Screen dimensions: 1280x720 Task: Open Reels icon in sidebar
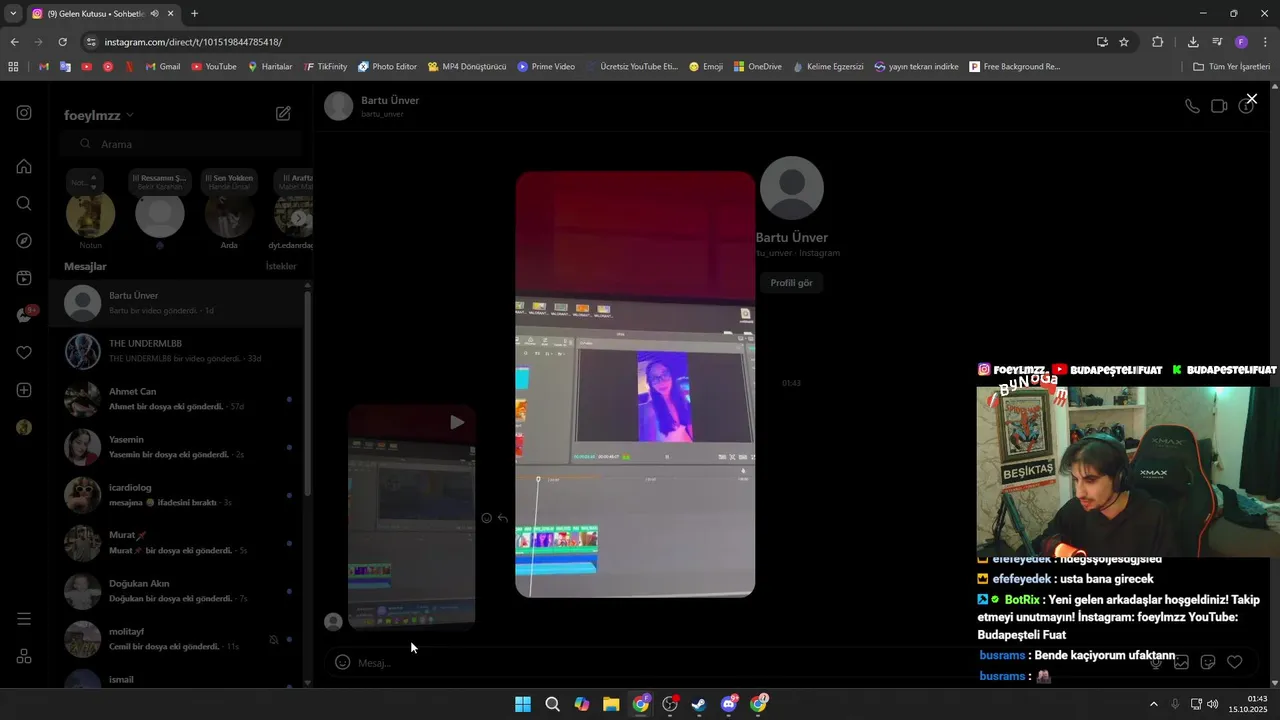point(24,278)
